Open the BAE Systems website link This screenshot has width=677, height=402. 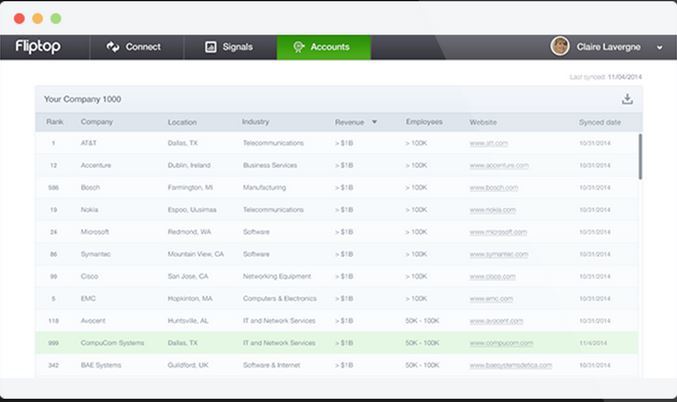click(511, 365)
